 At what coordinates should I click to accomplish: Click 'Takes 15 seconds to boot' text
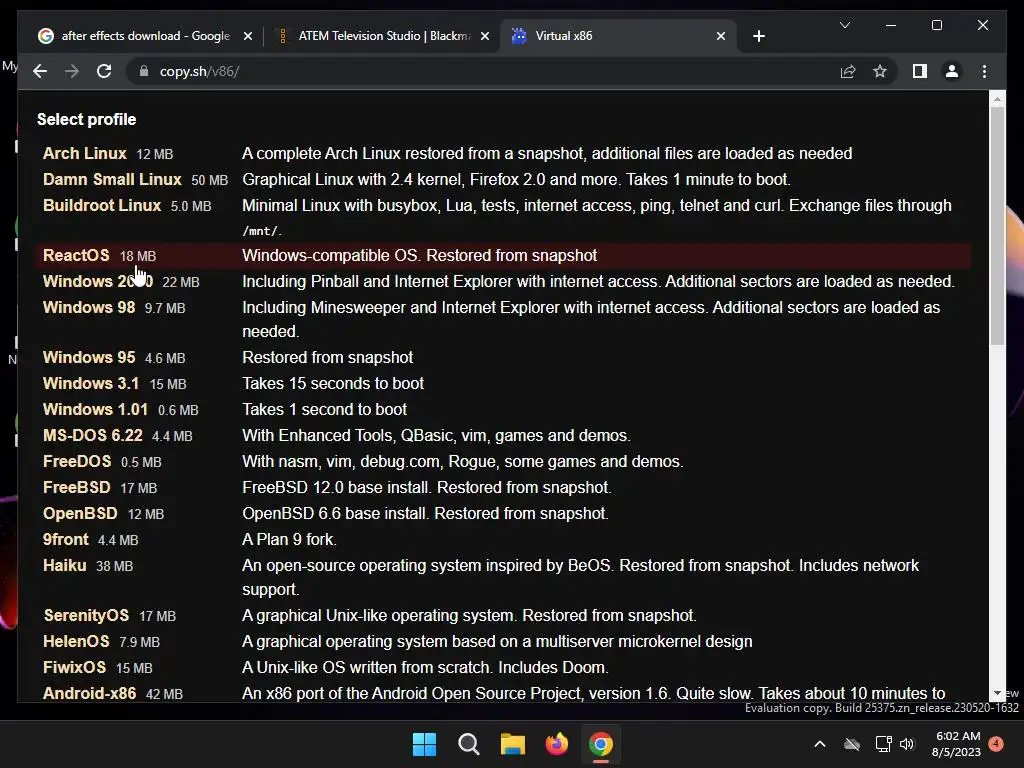pyautogui.click(x=333, y=383)
